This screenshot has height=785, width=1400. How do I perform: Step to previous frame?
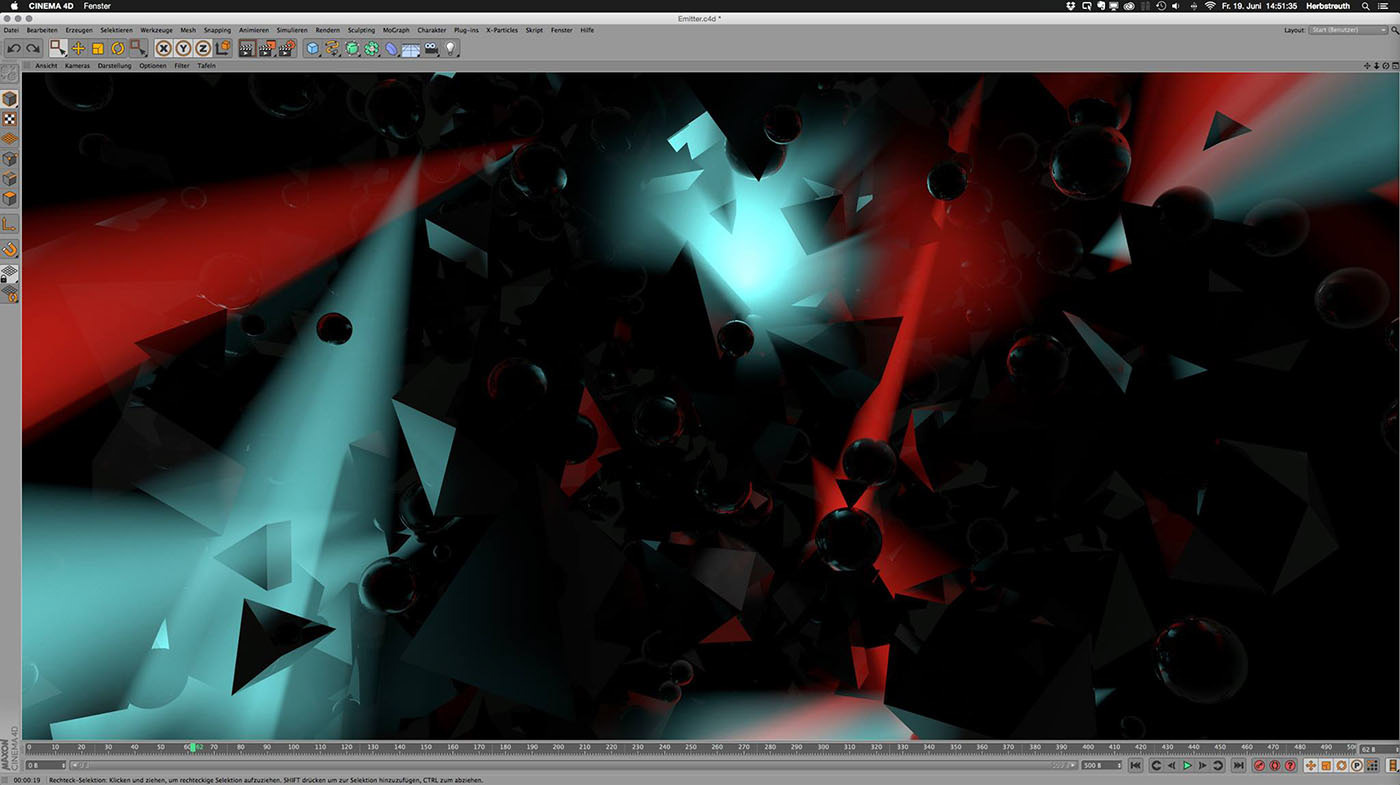click(1171, 765)
